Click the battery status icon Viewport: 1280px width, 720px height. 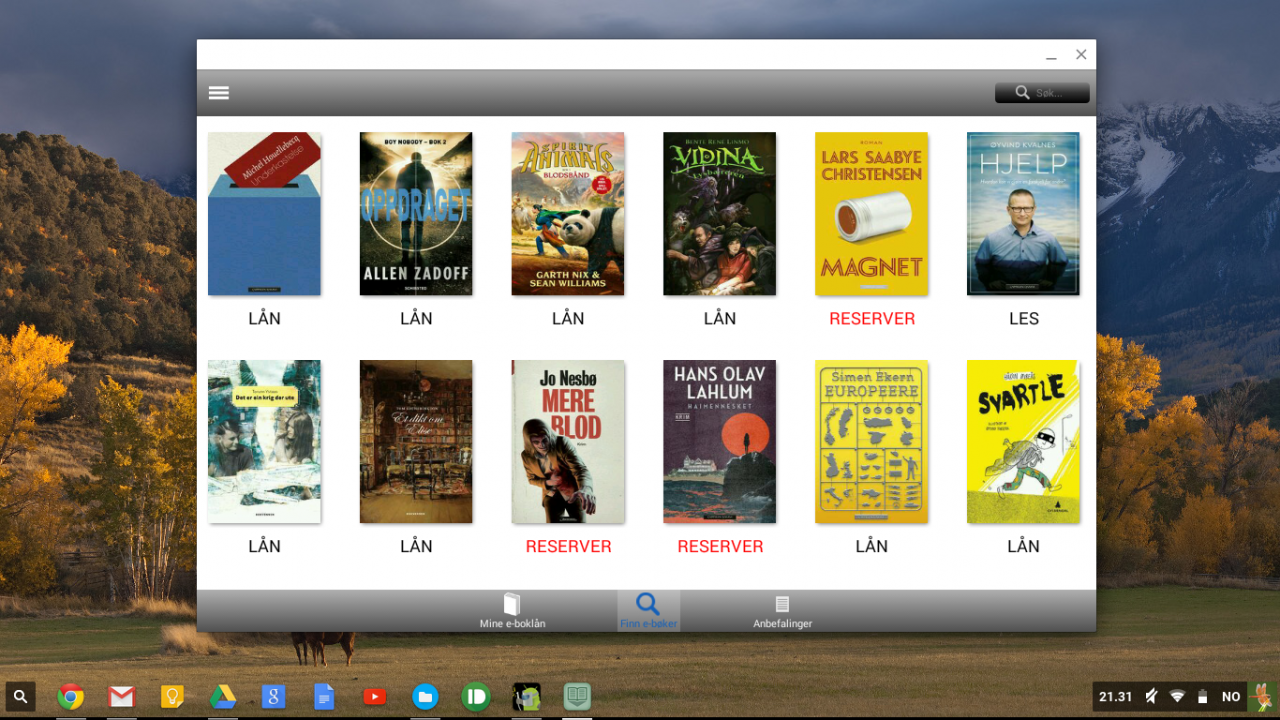1202,697
